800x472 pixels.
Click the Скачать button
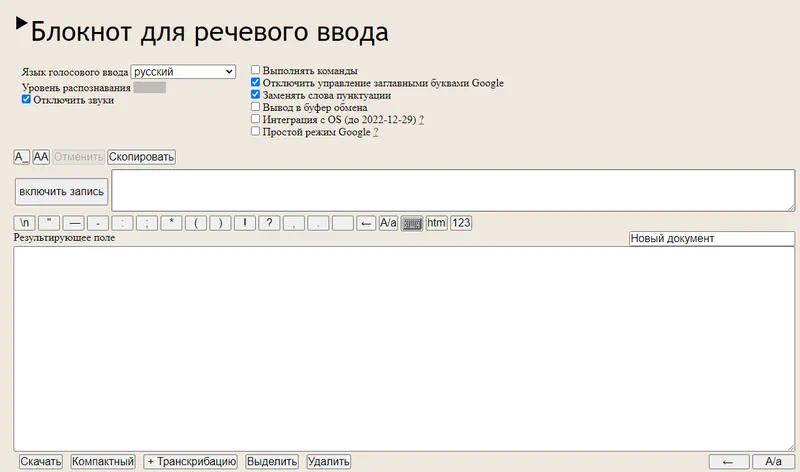41,462
